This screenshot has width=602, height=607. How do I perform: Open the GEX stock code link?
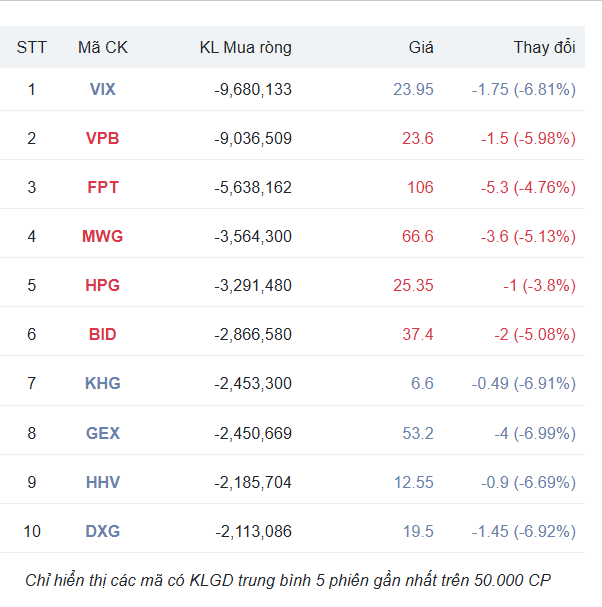[103, 433]
